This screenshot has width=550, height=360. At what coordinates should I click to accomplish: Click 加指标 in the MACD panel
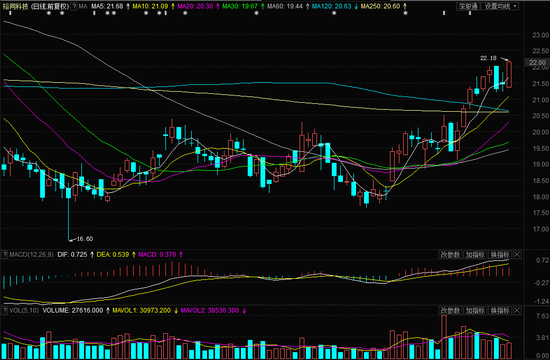[475, 255]
